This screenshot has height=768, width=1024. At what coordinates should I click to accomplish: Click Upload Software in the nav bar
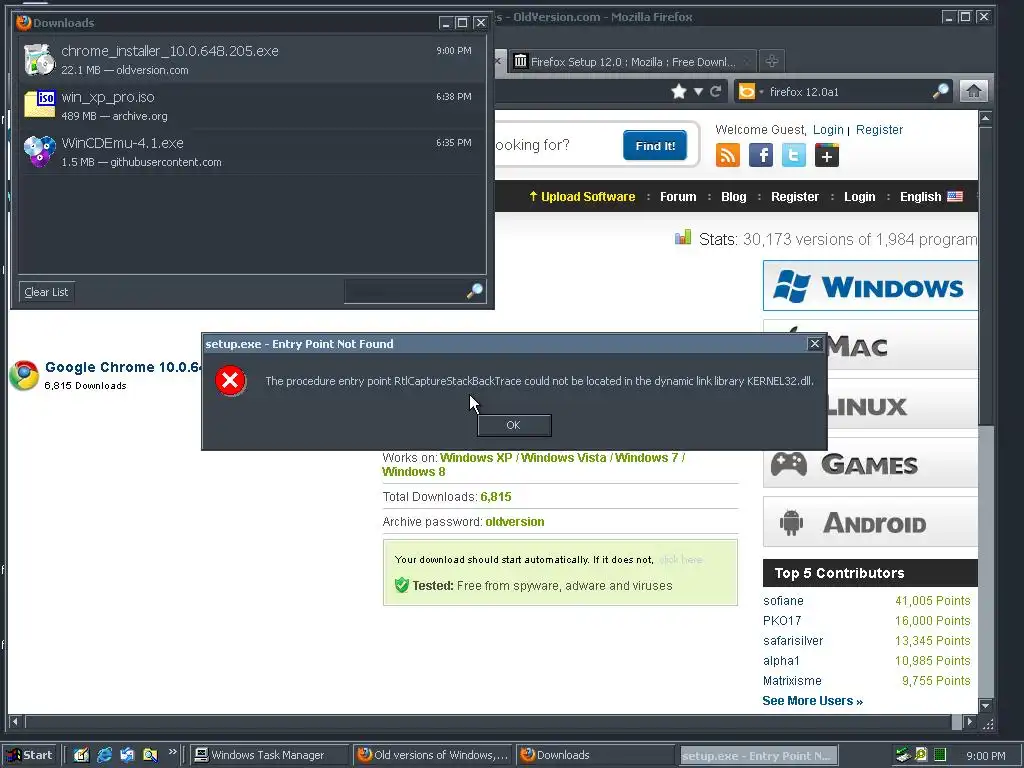[582, 197]
